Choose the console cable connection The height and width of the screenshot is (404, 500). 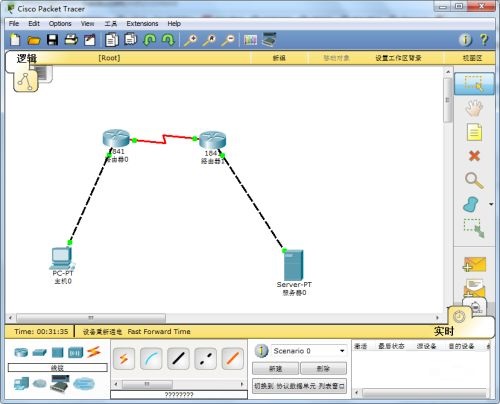(x=151, y=359)
